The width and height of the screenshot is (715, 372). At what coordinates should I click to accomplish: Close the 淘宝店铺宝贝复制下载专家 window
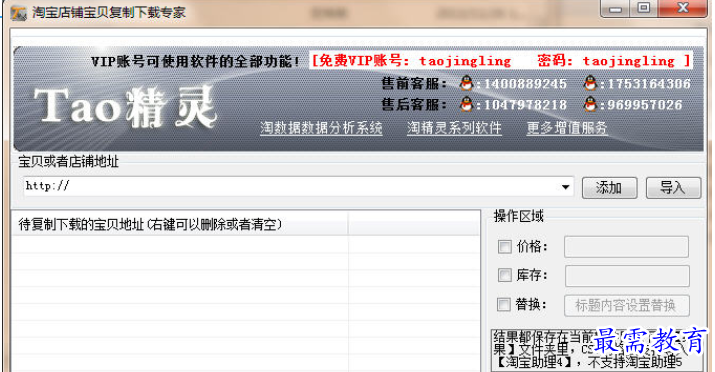[683, 8]
